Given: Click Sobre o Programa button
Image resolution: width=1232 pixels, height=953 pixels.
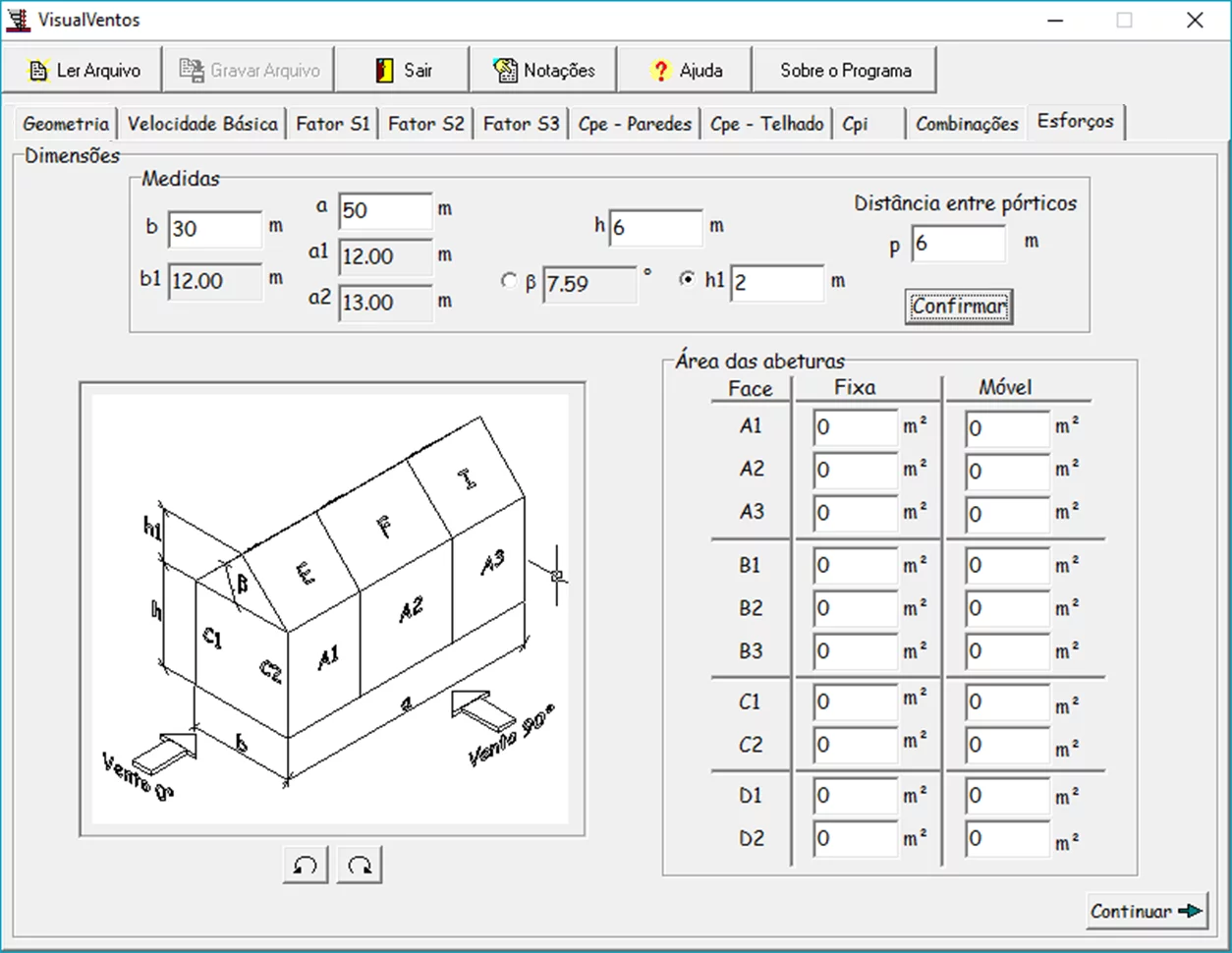Looking at the screenshot, I should [845, 71].
